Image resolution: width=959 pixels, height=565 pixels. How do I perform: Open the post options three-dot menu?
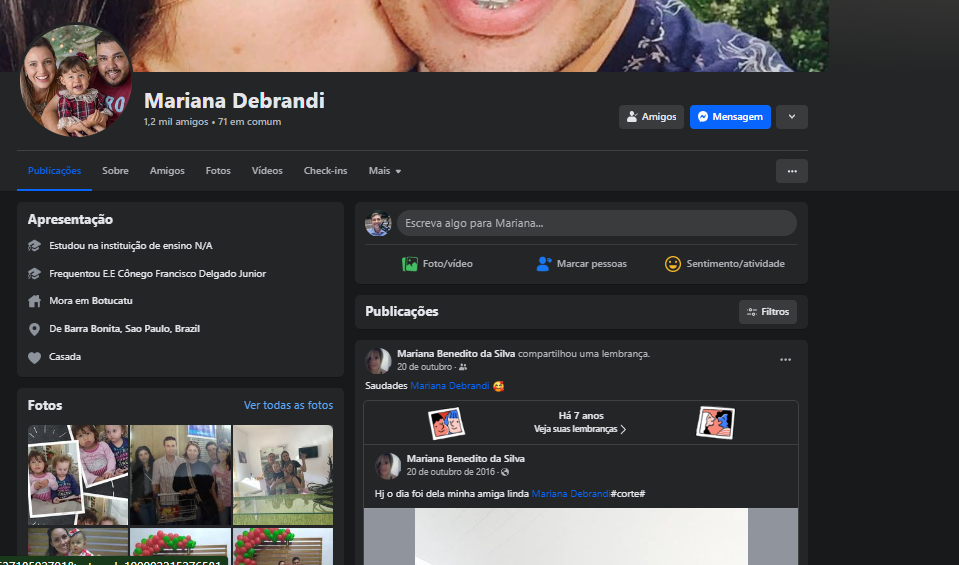coord(785,360)
